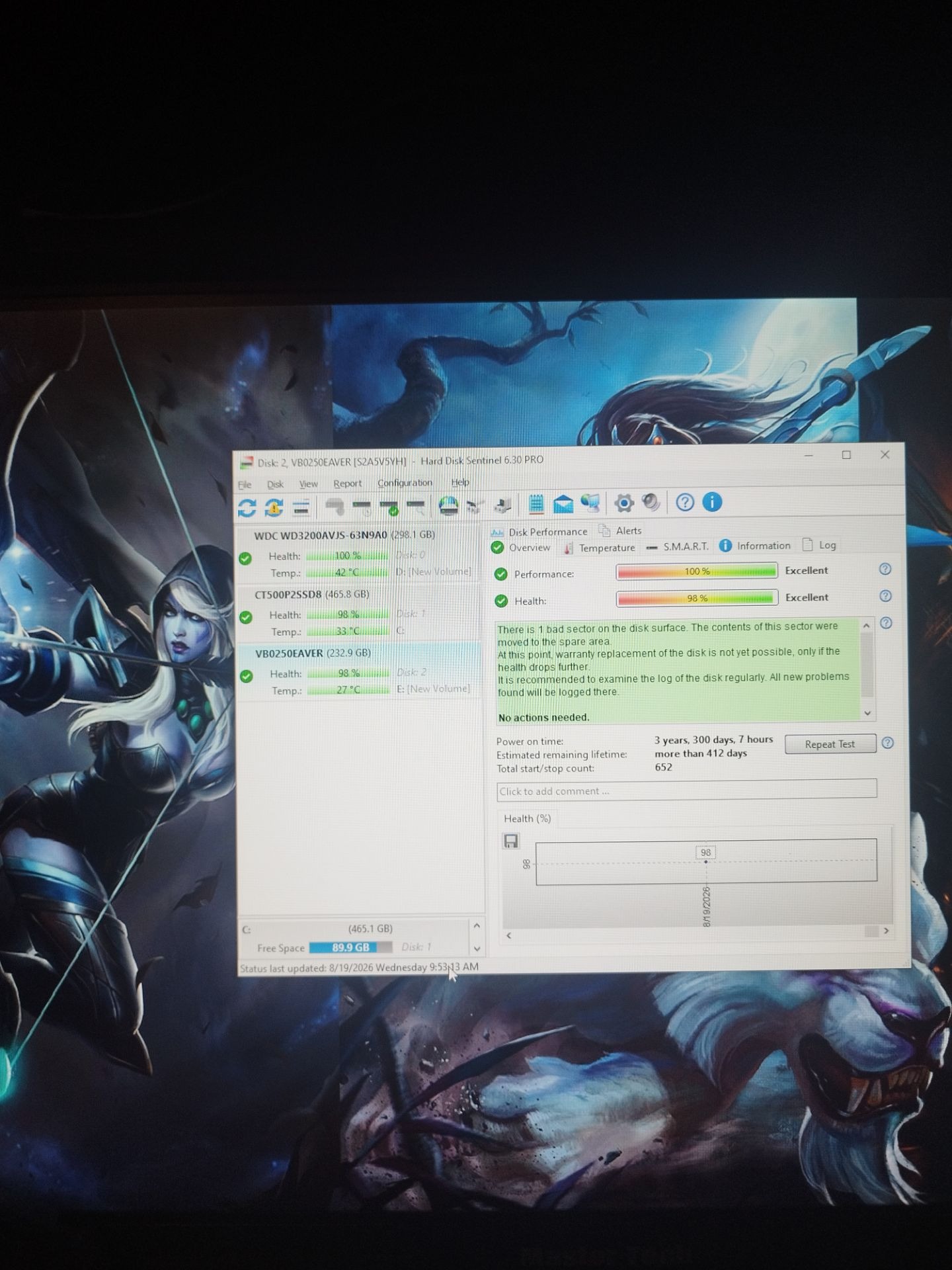Click the blue envelope email icon
The height and width of the screenshot is (1270, 952).
pyautogui.click(x=563, y=504)
